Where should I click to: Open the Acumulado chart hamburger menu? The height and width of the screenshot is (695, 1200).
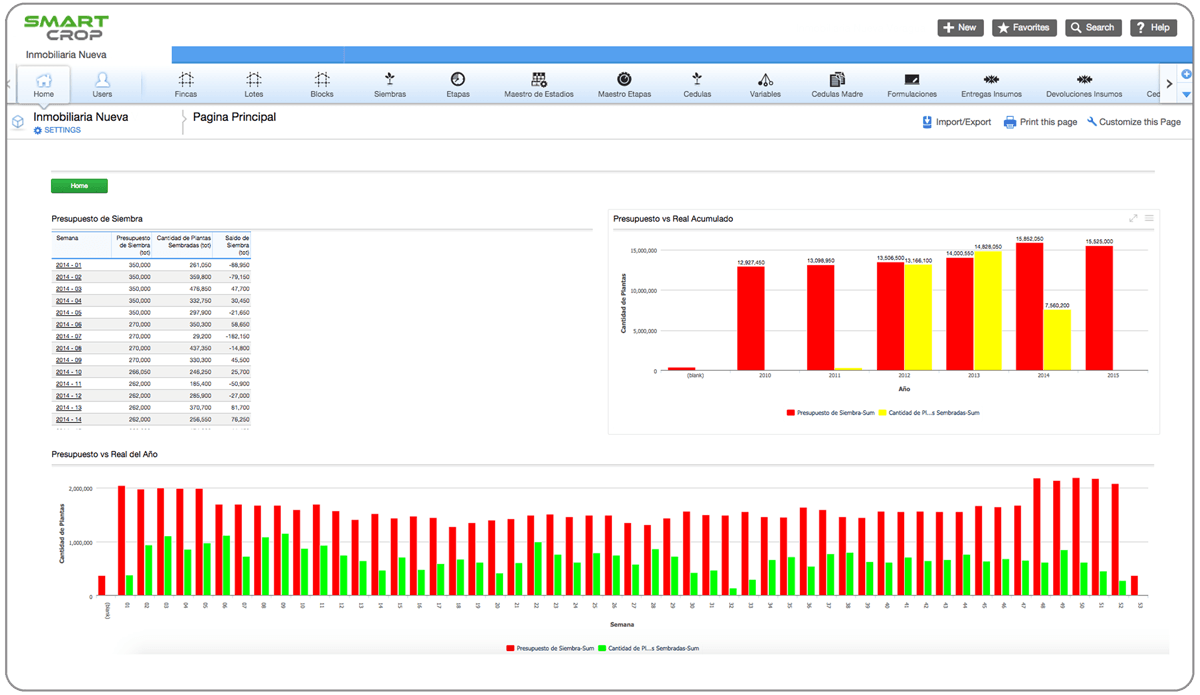[x=1149, y=218]
